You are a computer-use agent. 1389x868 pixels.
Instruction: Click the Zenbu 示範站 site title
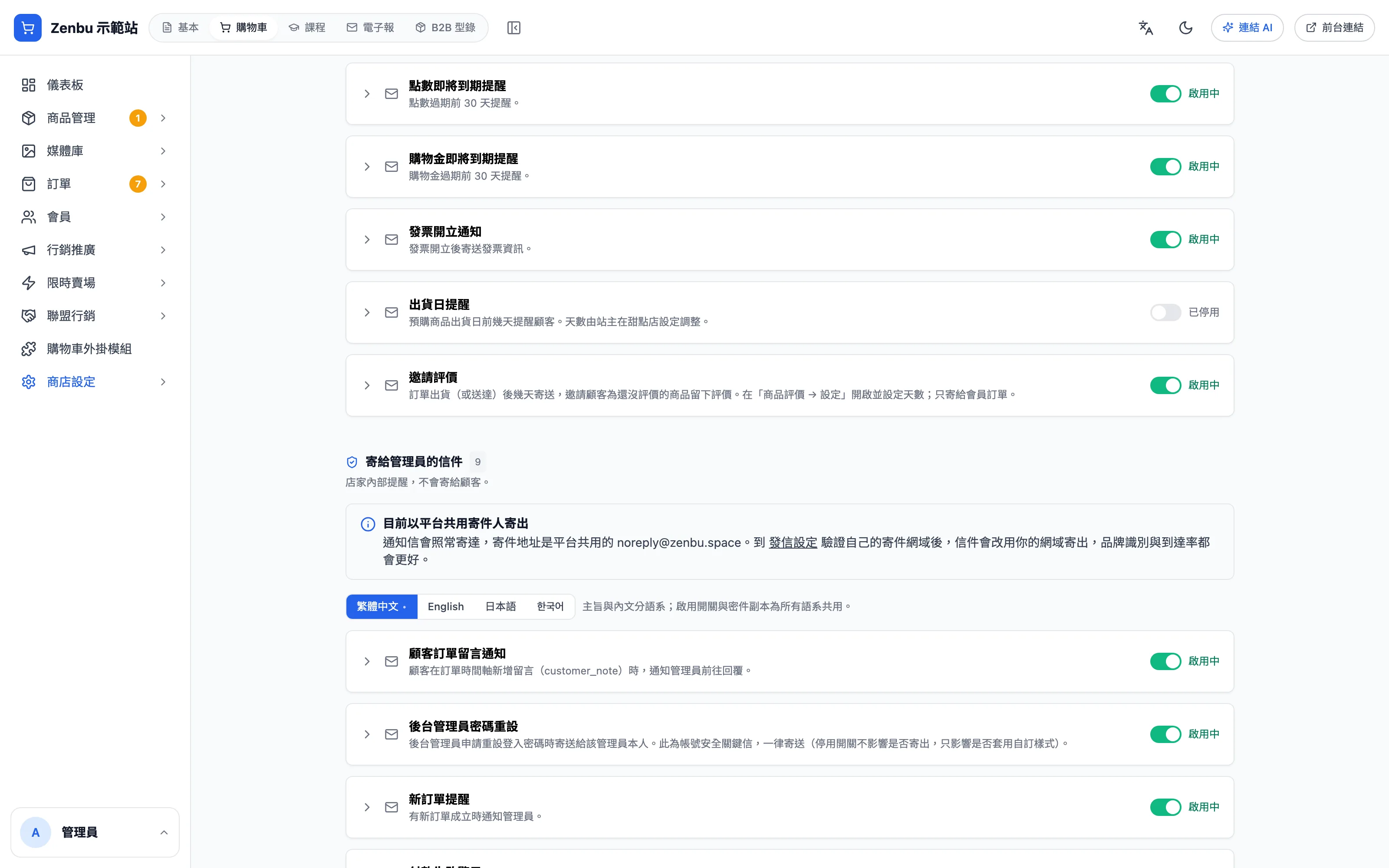tap(94, 27)
